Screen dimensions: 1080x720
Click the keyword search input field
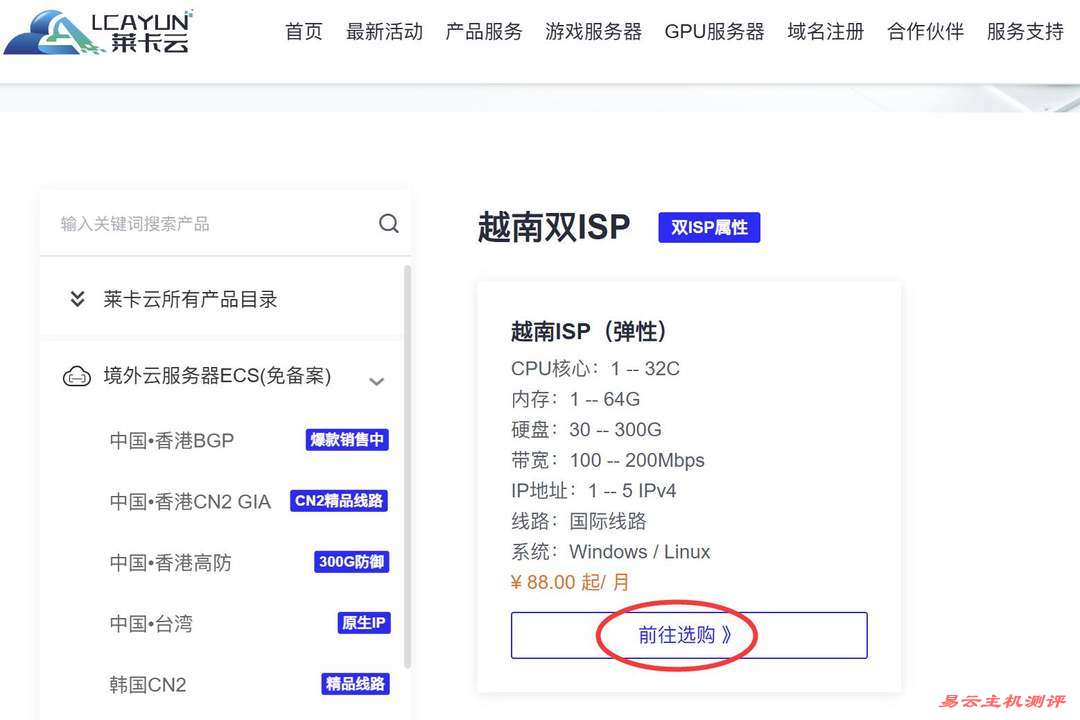[x=180, y=223]
